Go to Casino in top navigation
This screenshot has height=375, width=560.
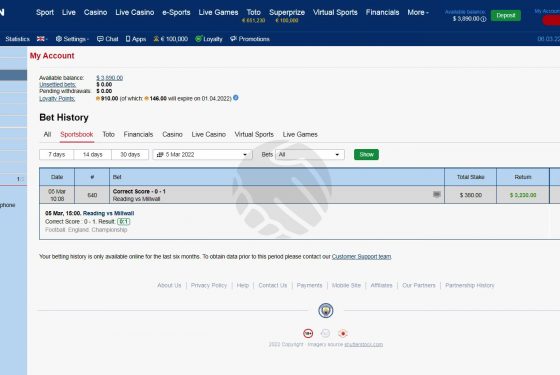(95, 12)
